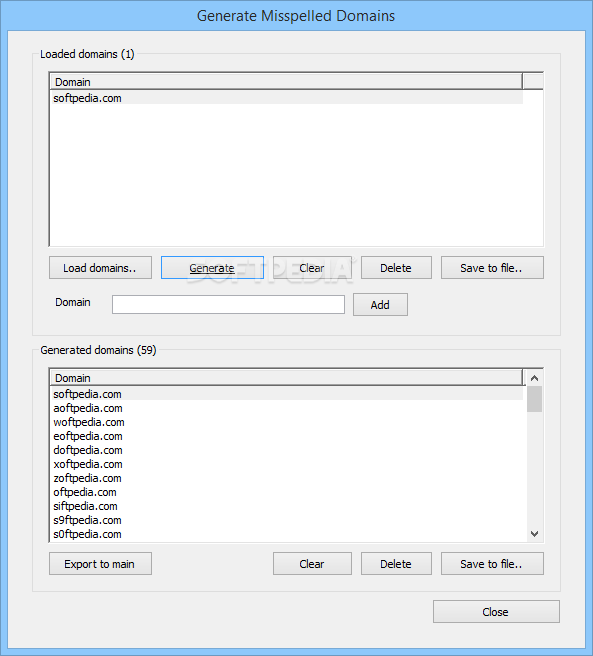Select xoftpedia.com in the generated list
The image size is (593, 656).
287,464
